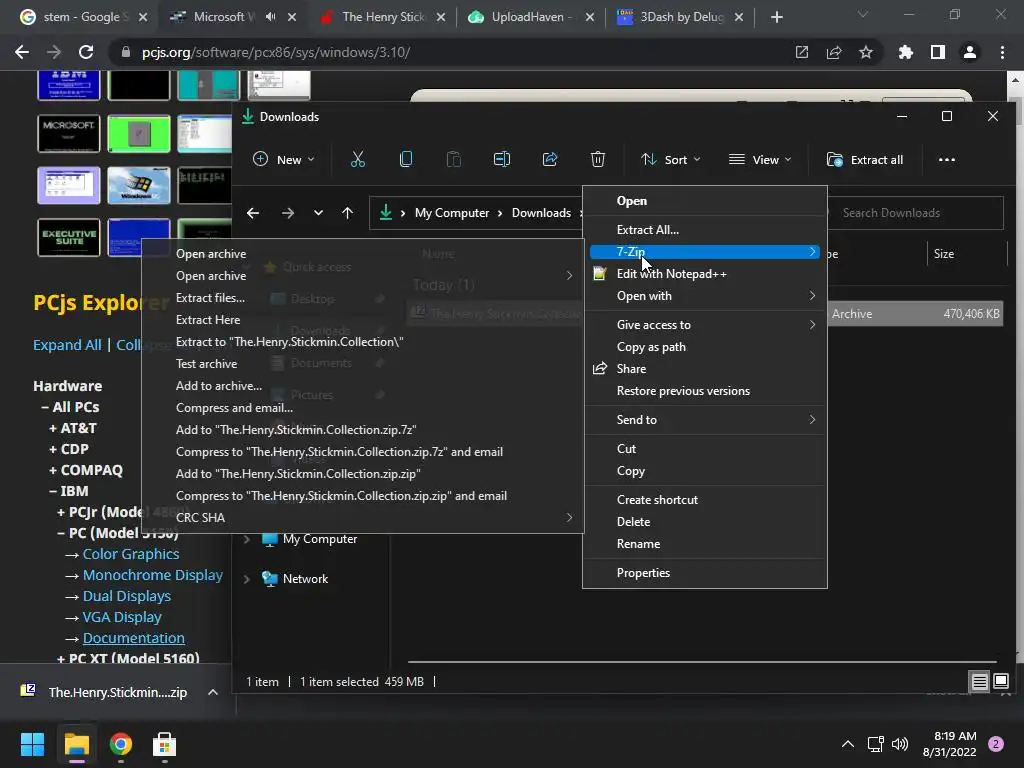Open recent locations dropdown chevron
The height and width of the screenshot is (768, 1024).
click(318, 213)
